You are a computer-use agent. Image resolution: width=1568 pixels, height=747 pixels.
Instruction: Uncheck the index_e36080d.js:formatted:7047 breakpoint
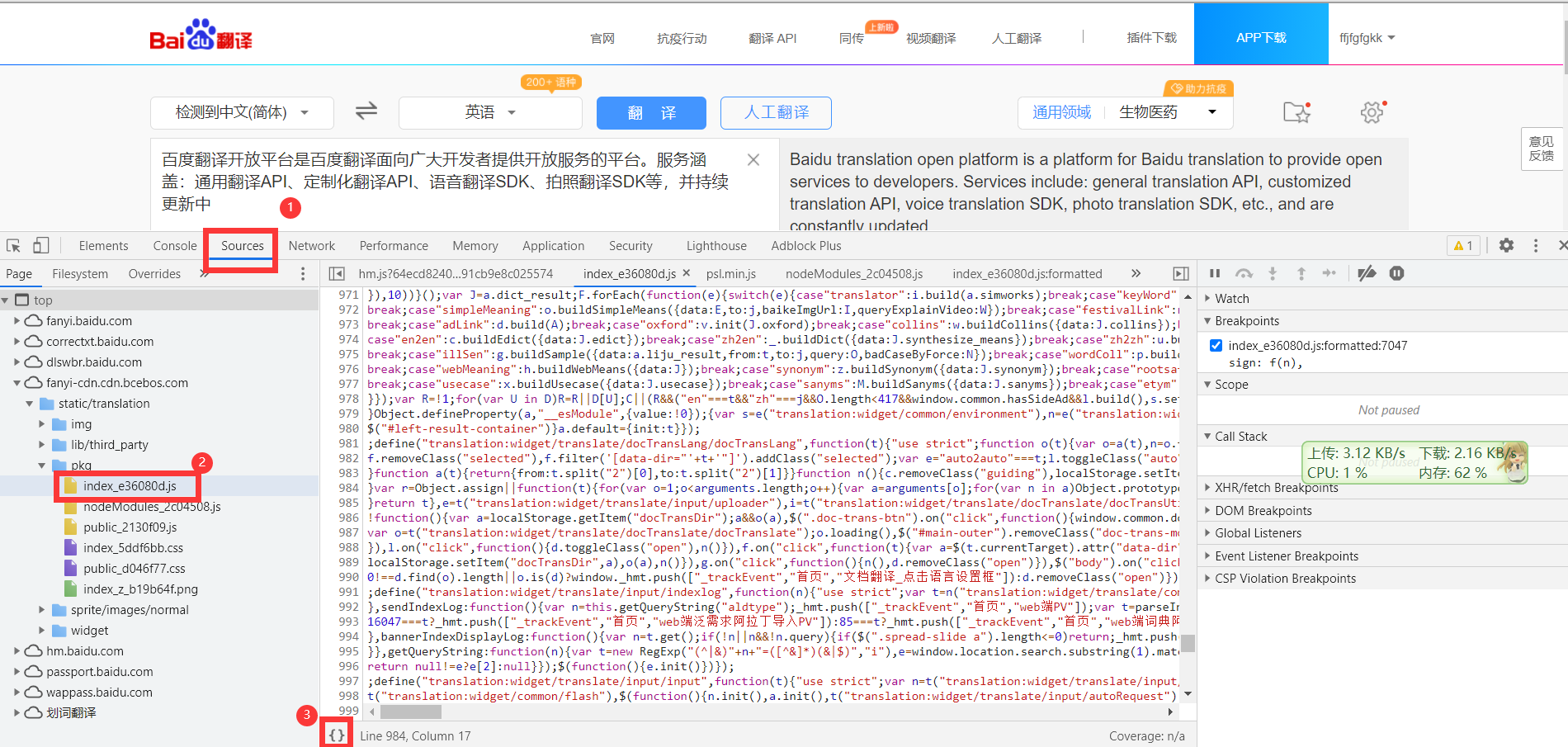[1216, 345]
